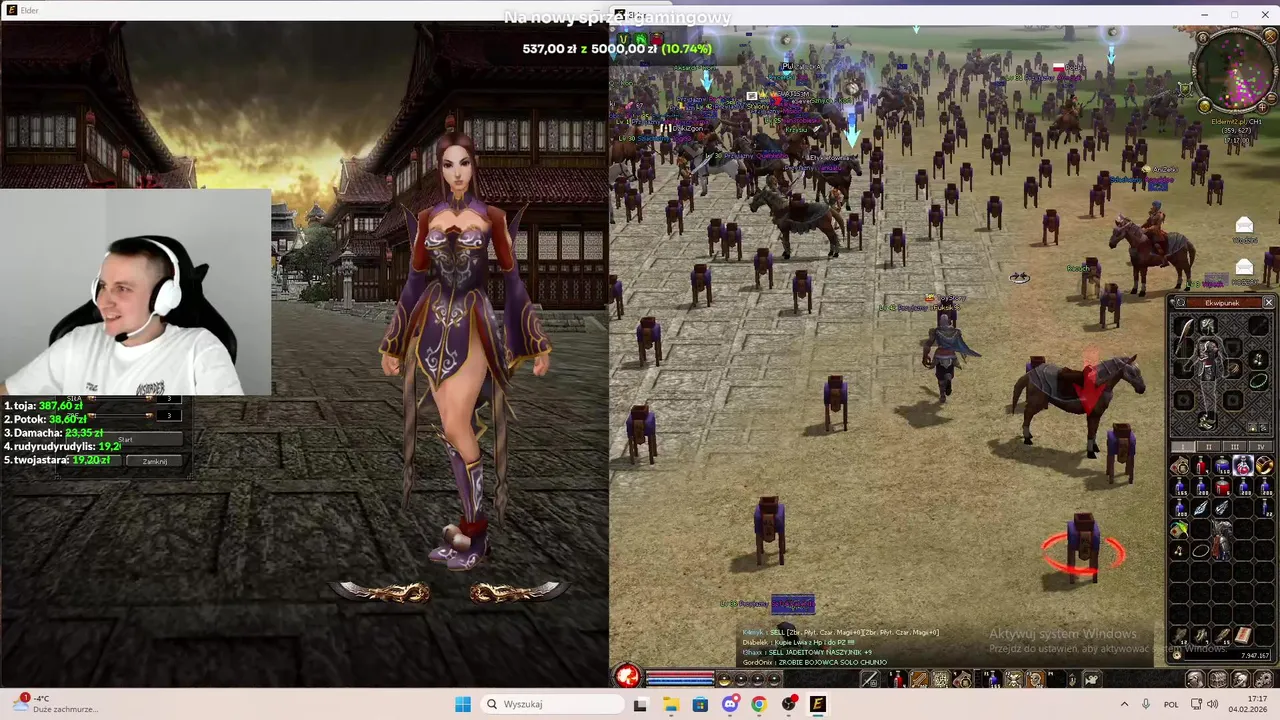Use the blue potion quickslot F1
The height and width of the screenshot is (720, 1280).
click(x=993, y=679)
